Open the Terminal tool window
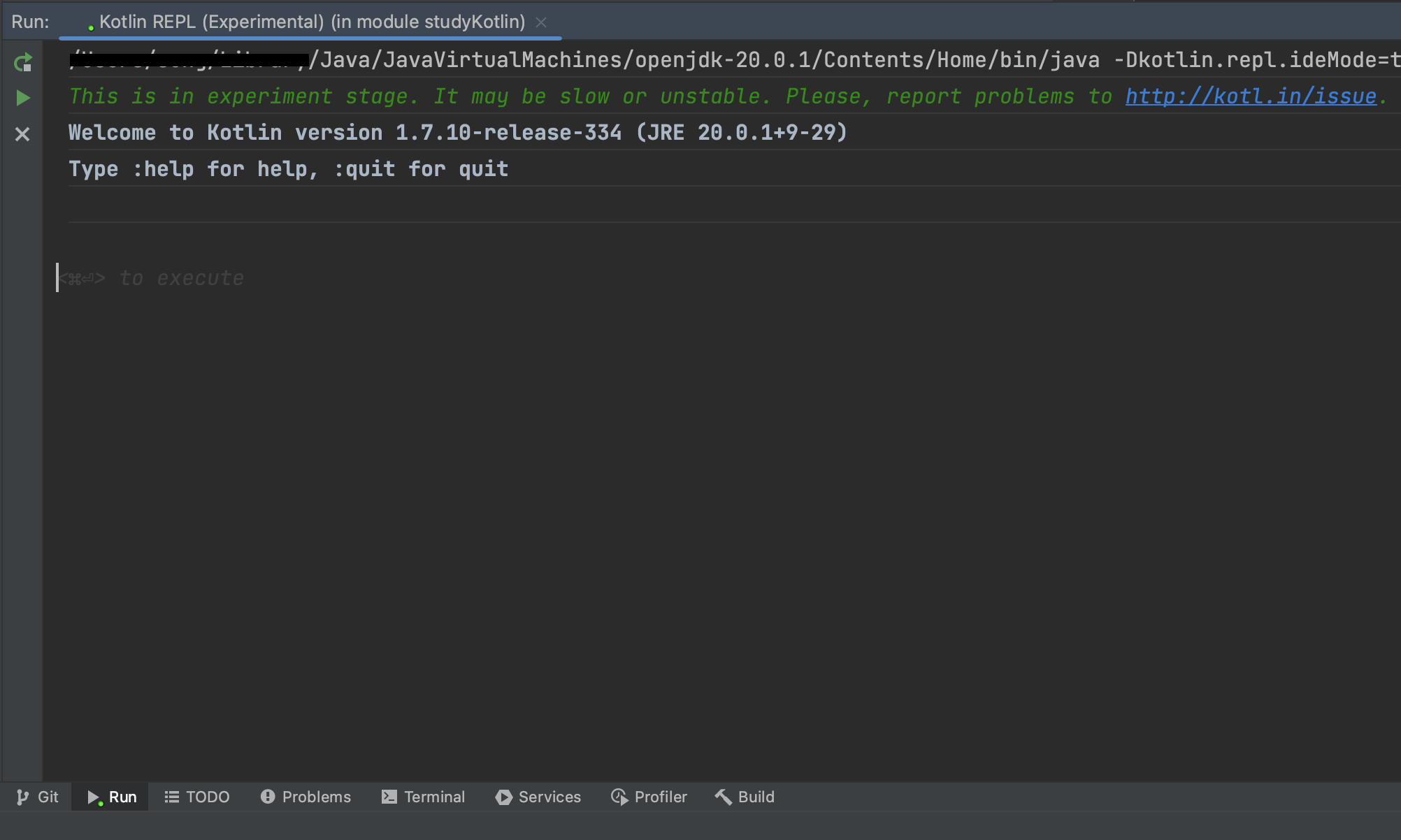Image resolution: width=1401 pixels, height=840 pixels. tap(423, 797)
